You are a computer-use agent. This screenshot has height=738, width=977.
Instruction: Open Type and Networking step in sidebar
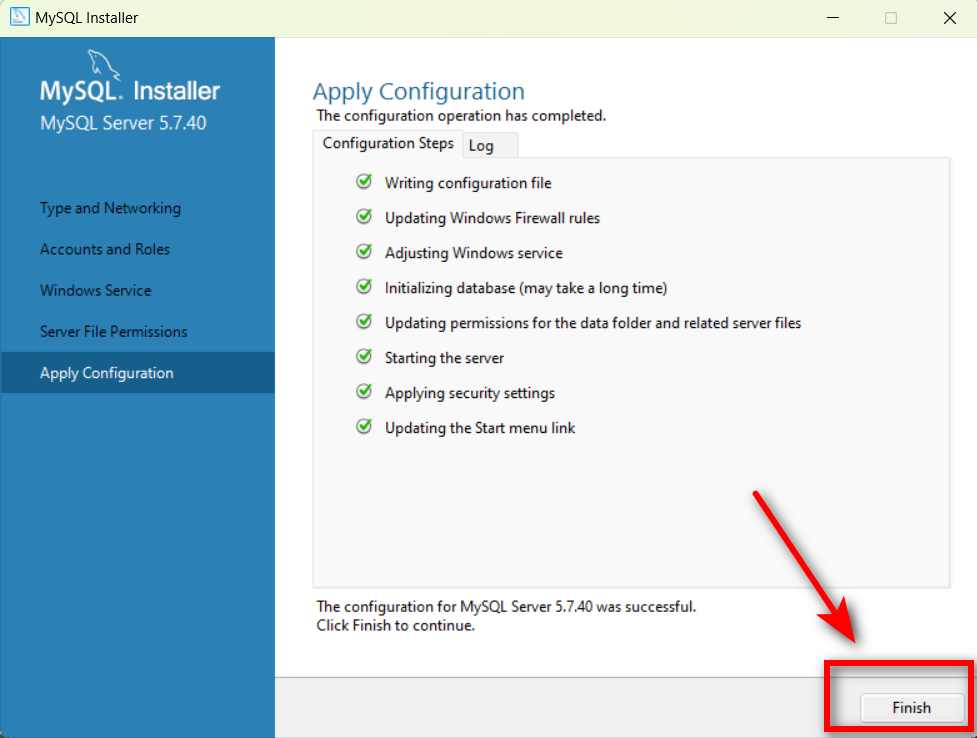(110, 208)
